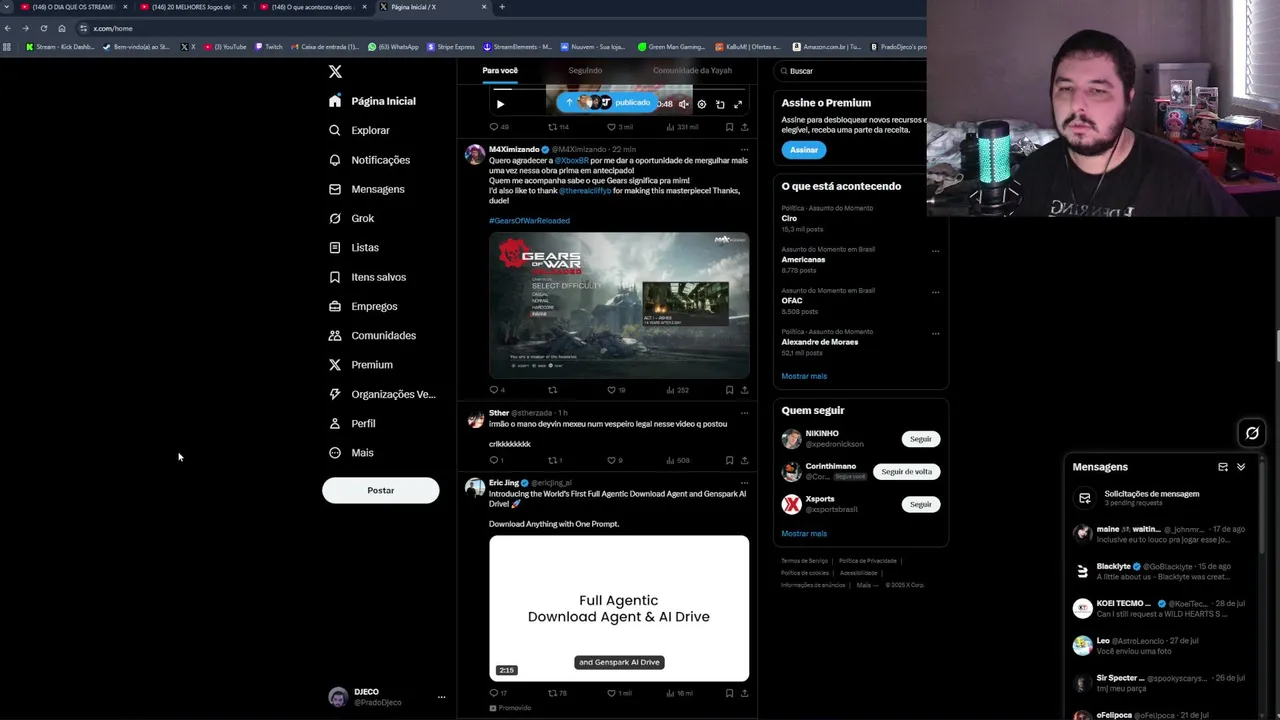Open more options on M4Ximizando post
Image resolution: width=1280 pixels, height=720 pixels.
(744, 149)
